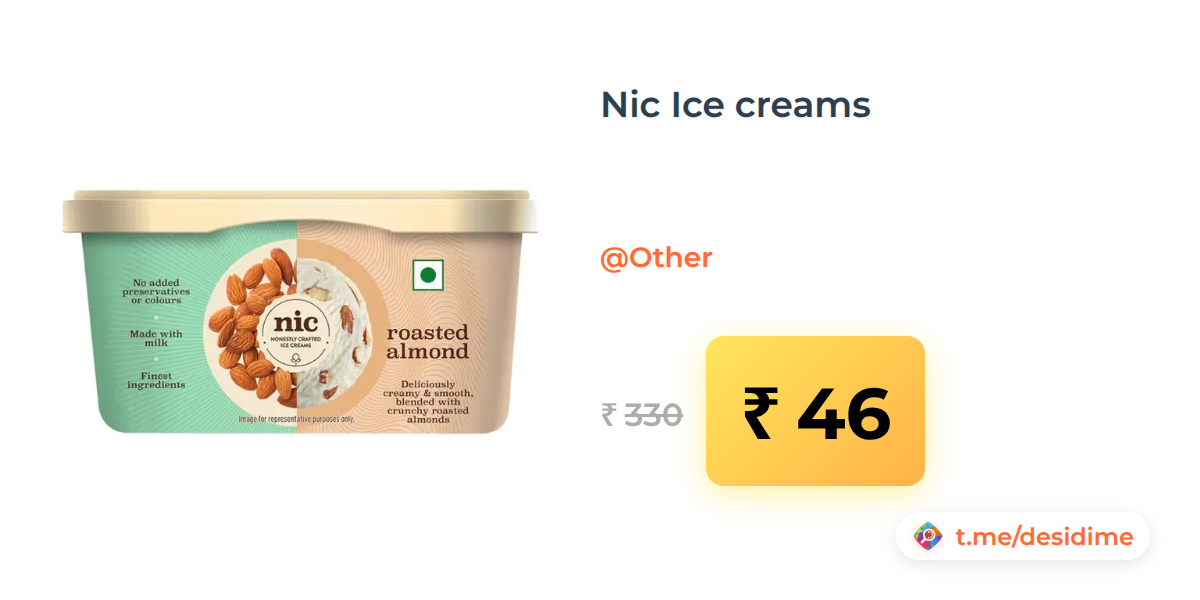
Task: Click the "roasted almond" flavour label
Action: (428, 342)
